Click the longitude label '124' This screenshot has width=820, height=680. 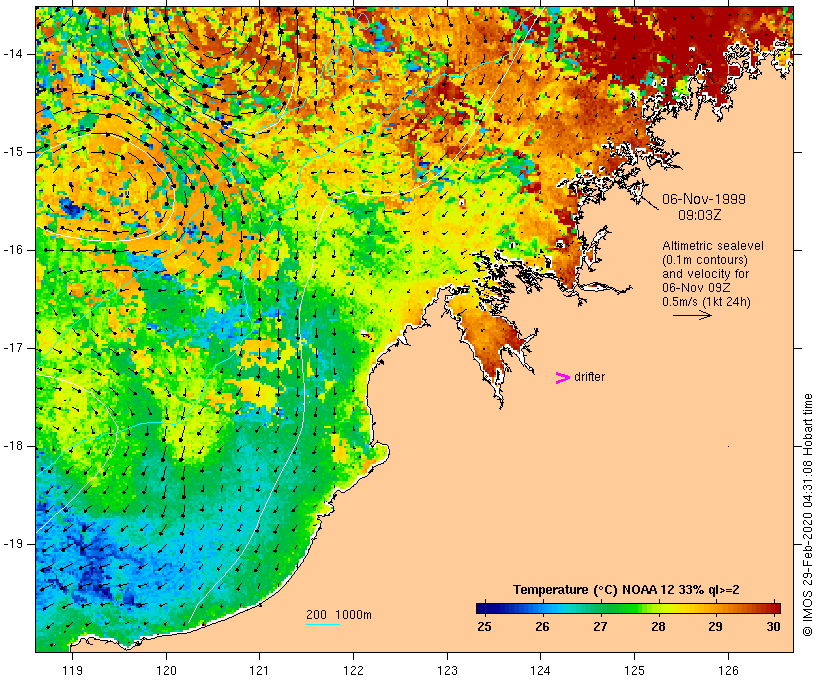coord(541,670)
